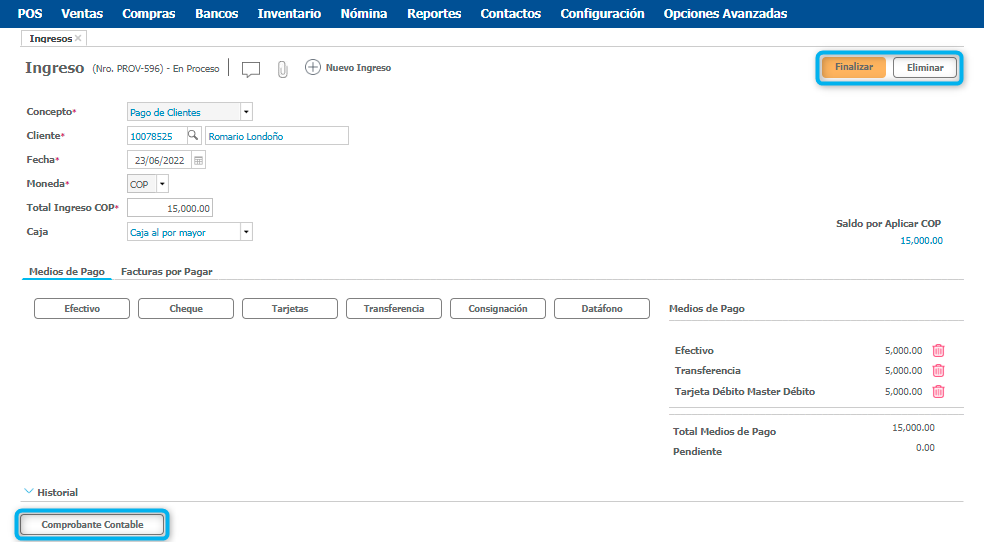
Task: Delete the Transferencia payment row
Action: [x=938, y=371]
